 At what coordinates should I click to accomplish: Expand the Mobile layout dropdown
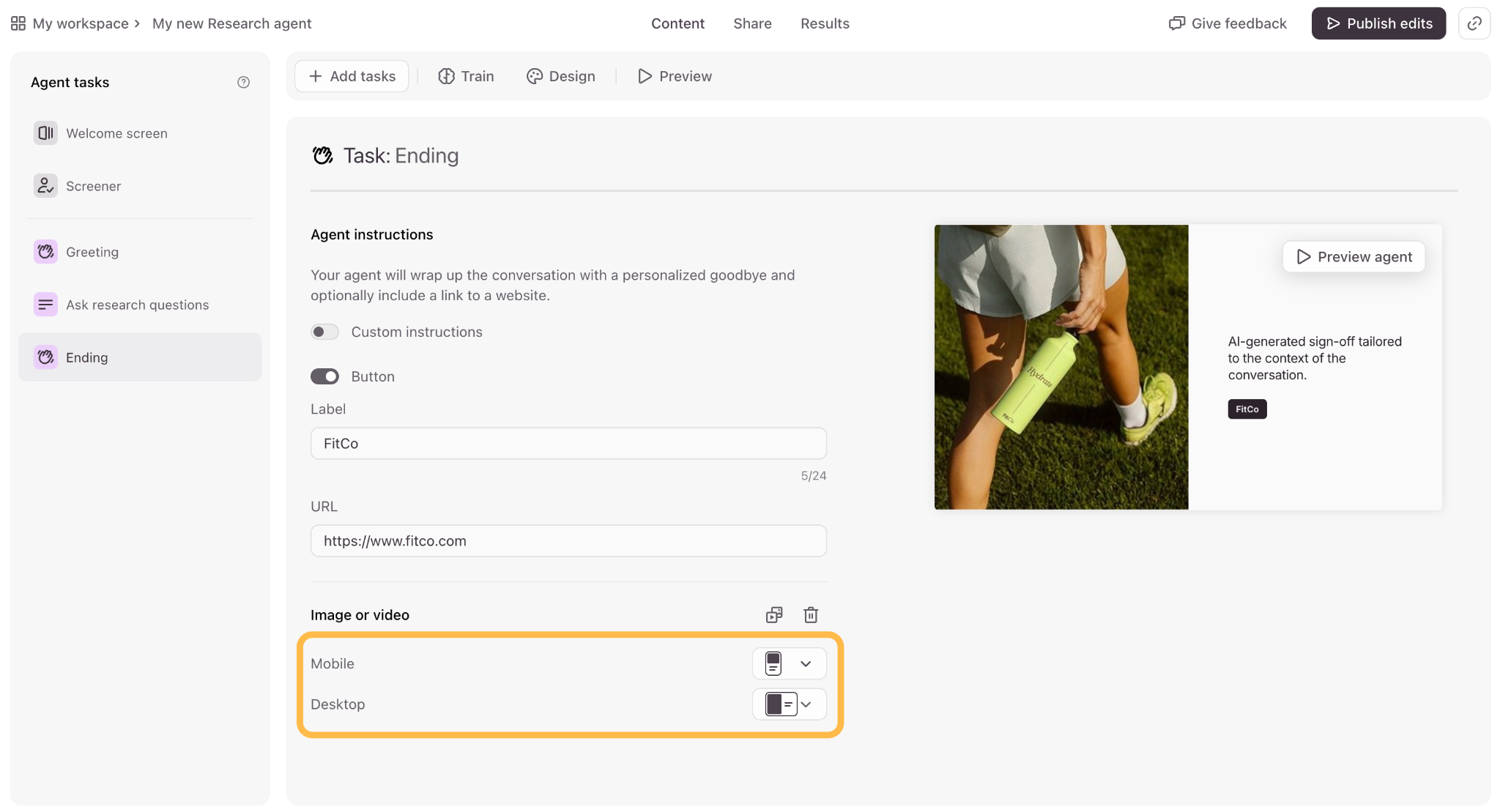[x=790, y=663]
